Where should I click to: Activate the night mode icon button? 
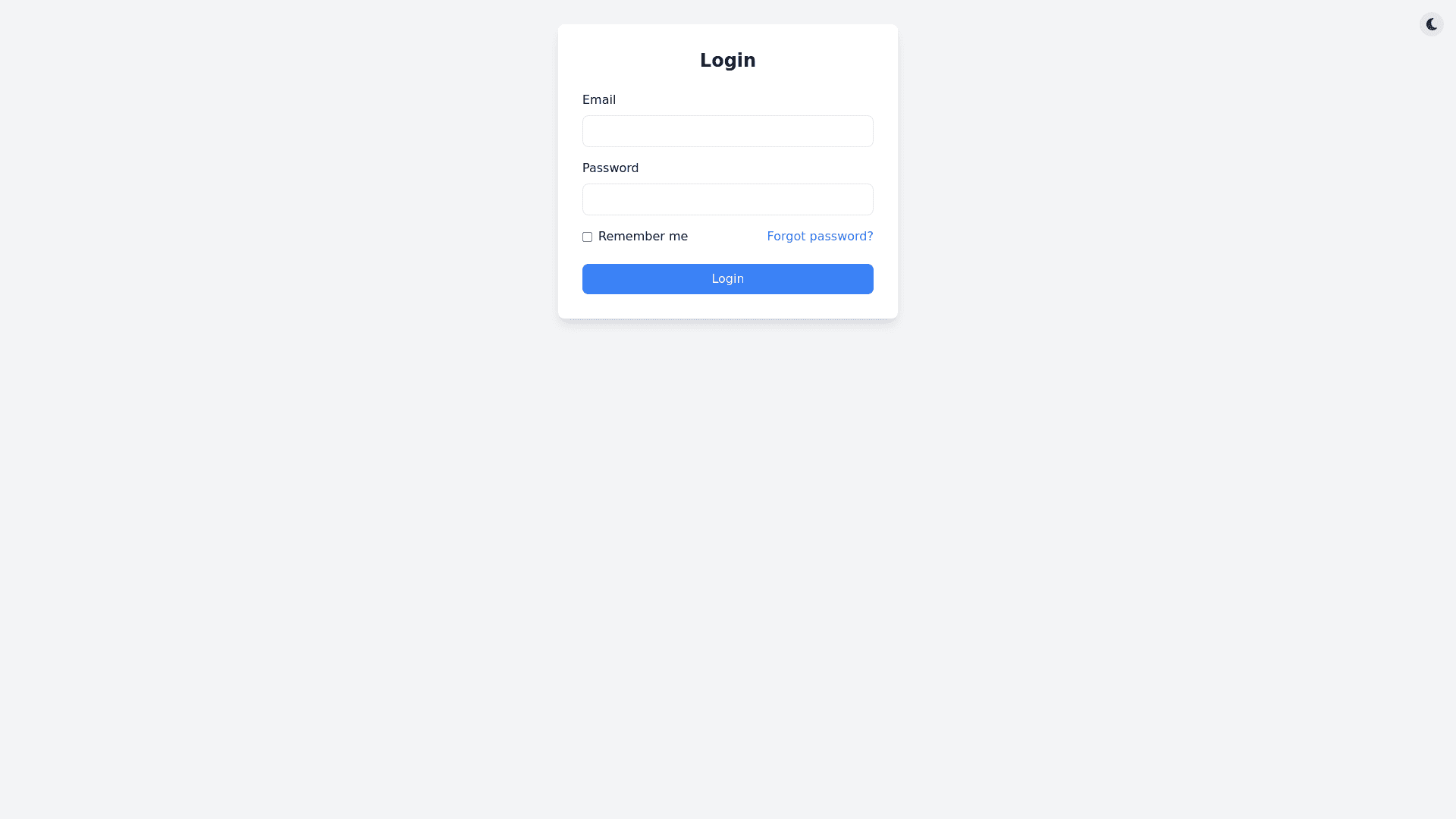click(1431, 24)
